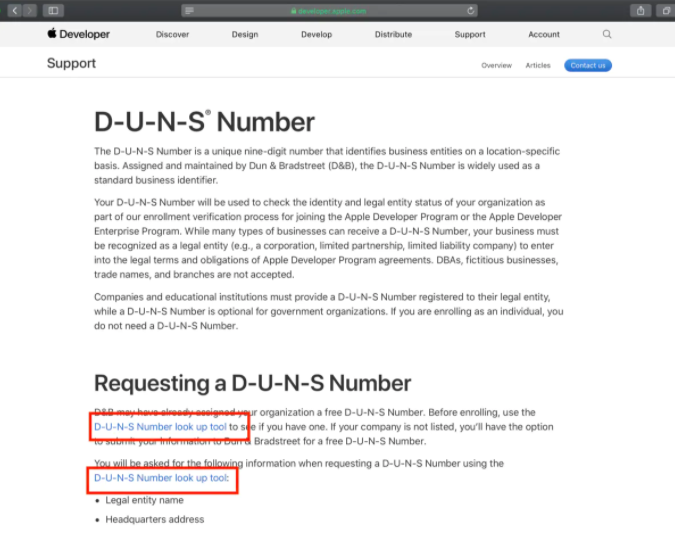The height and width of the screenshot is (542, 675).
Task: Open the Design menu
Action: click(x=245, y=34)
